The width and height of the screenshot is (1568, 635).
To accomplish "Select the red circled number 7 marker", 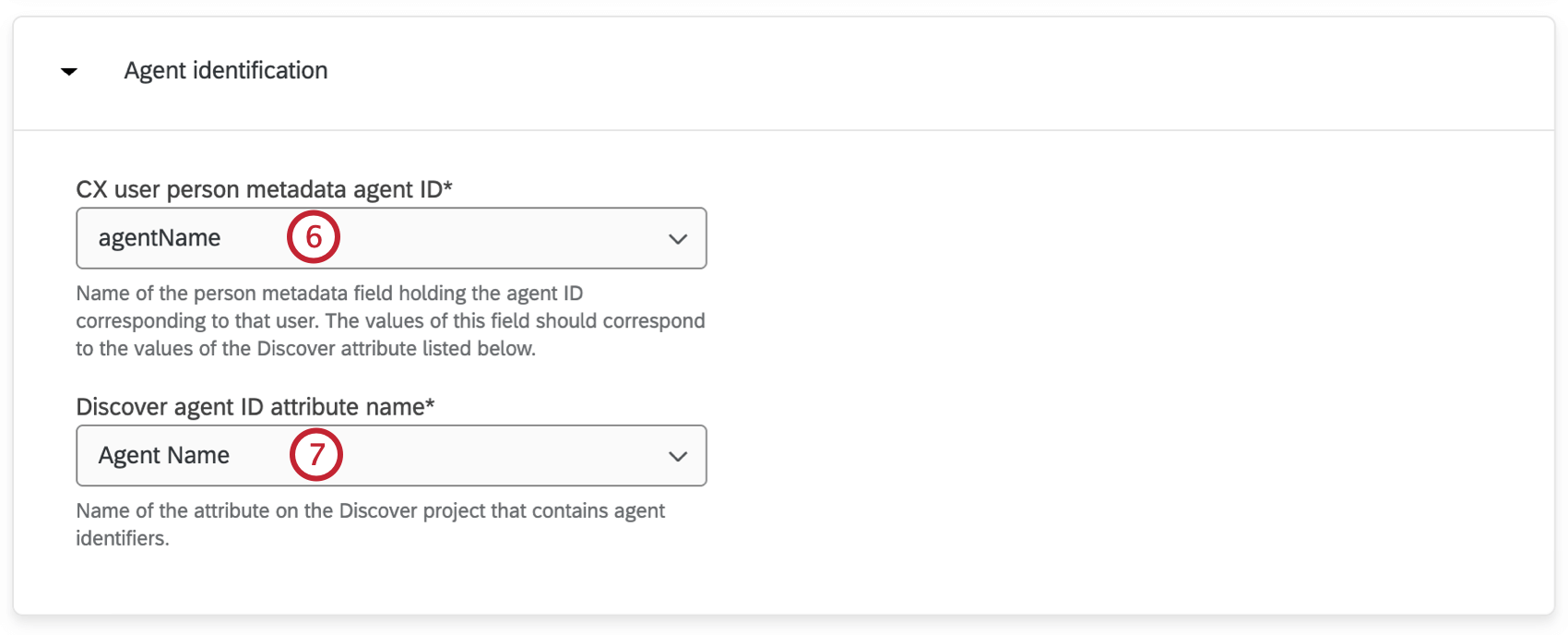I will 318,455.
